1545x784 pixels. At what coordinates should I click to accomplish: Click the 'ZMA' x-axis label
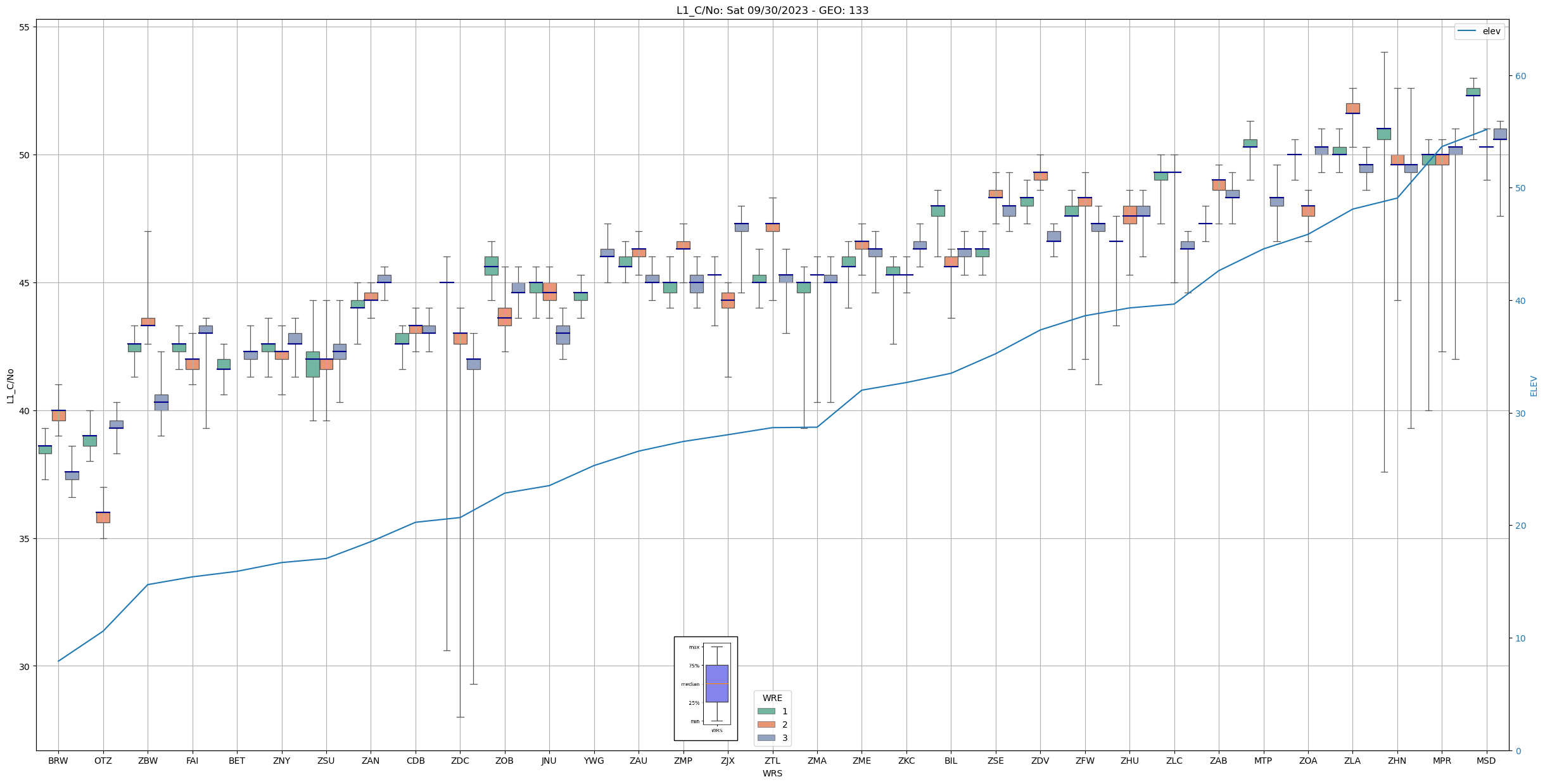pos(817,761)
